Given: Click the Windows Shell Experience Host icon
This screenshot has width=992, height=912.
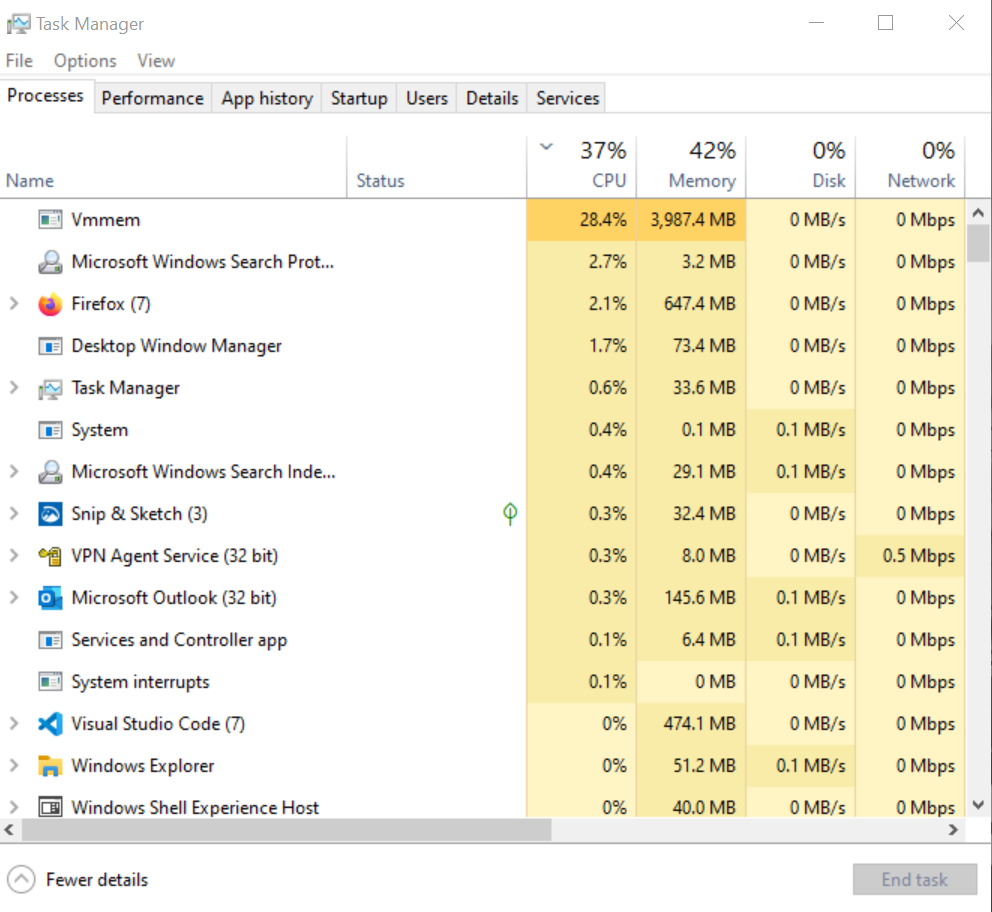Looking at the screenshot, I should point(50,808).
